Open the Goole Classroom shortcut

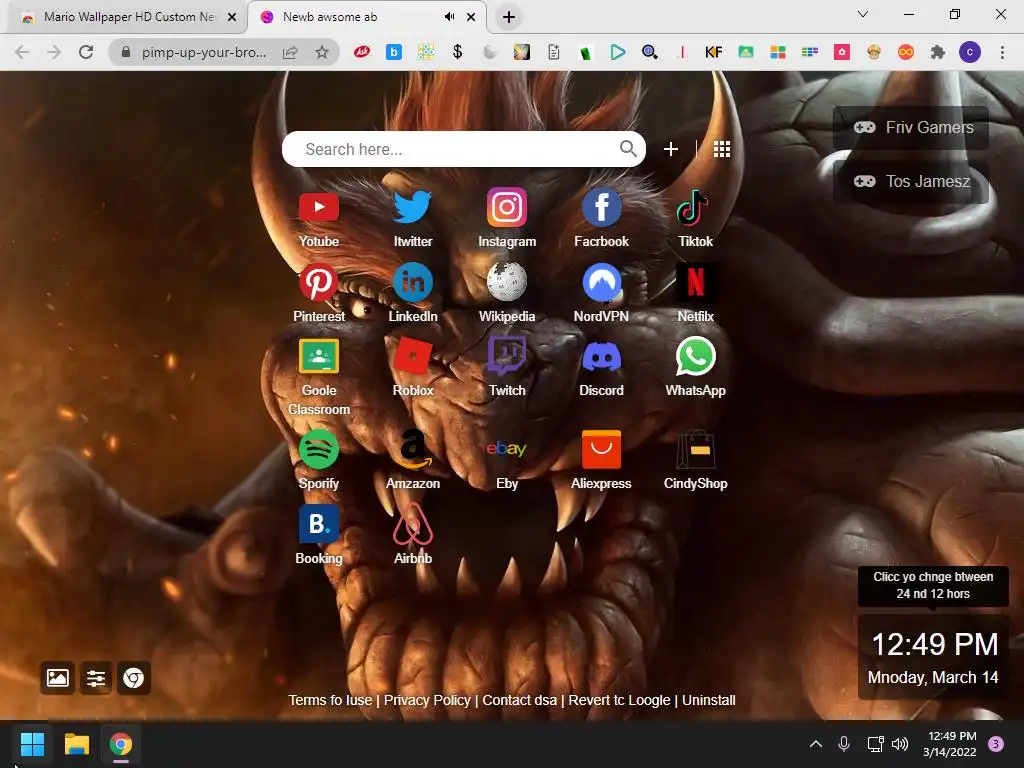(319, 356)
